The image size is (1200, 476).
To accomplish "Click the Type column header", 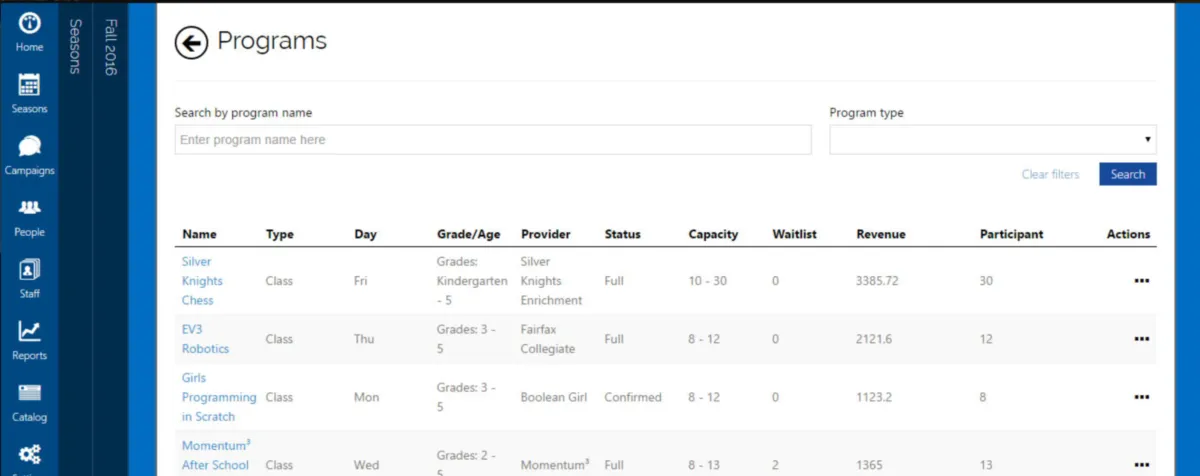I will [x=280, y=234].
